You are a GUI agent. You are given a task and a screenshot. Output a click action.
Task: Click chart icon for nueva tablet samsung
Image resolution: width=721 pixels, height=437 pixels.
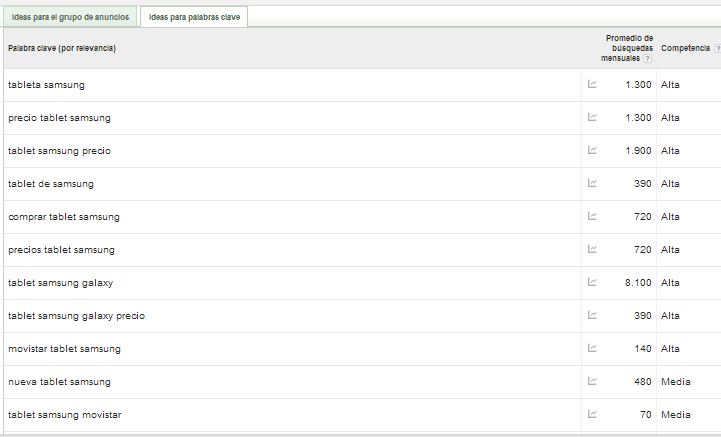[x=592, y=381]
